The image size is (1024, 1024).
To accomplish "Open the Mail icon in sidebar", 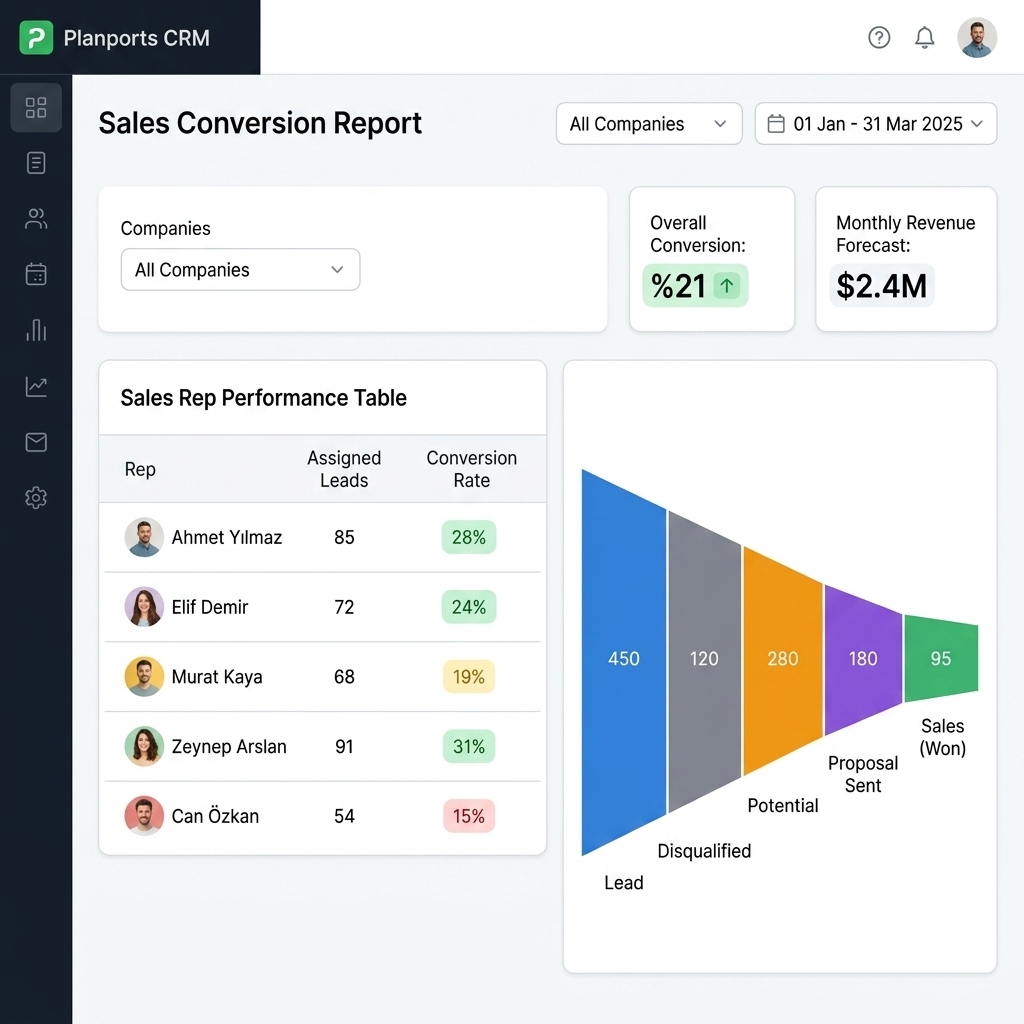I will point(36,441).
